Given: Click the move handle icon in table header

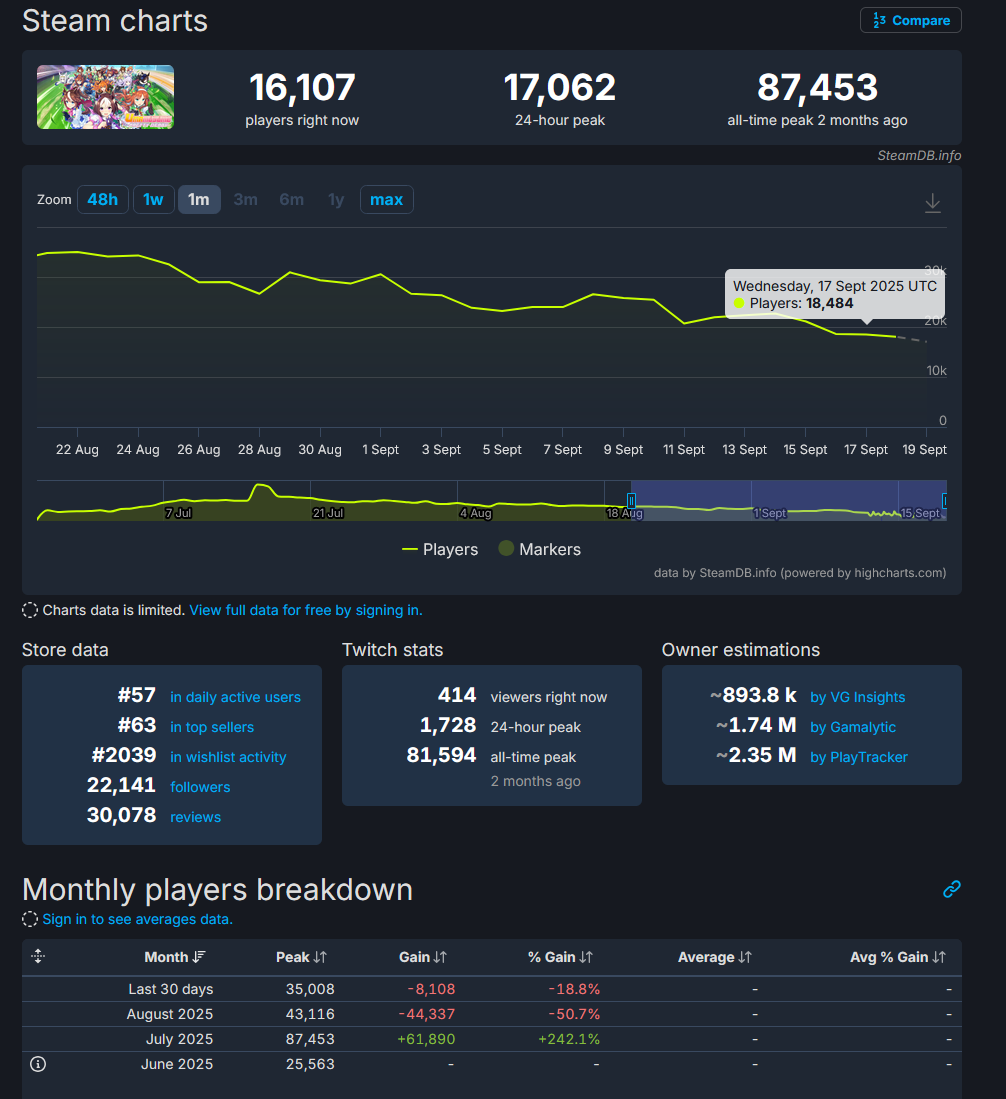Looking at the screenshot, I should (38, 956).
